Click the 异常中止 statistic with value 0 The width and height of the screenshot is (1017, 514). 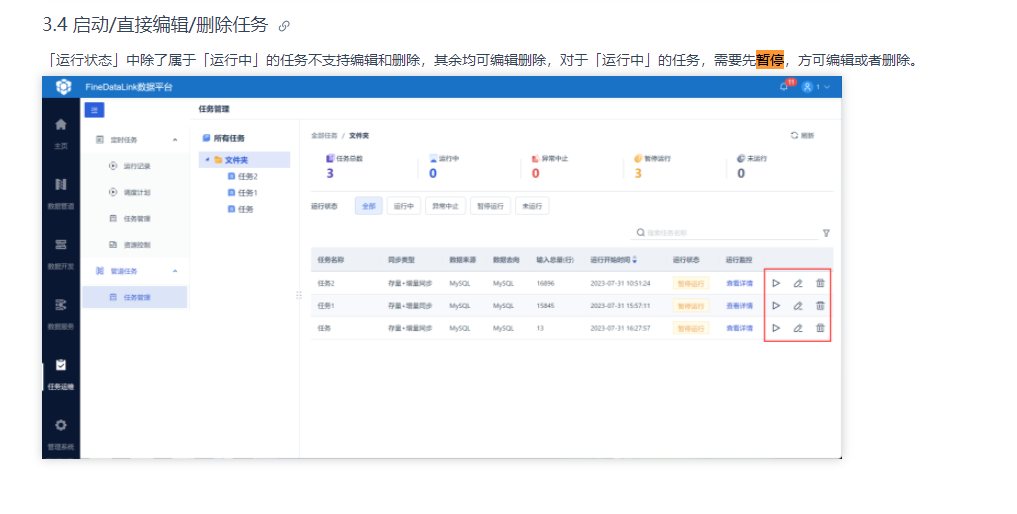point(549,167)
